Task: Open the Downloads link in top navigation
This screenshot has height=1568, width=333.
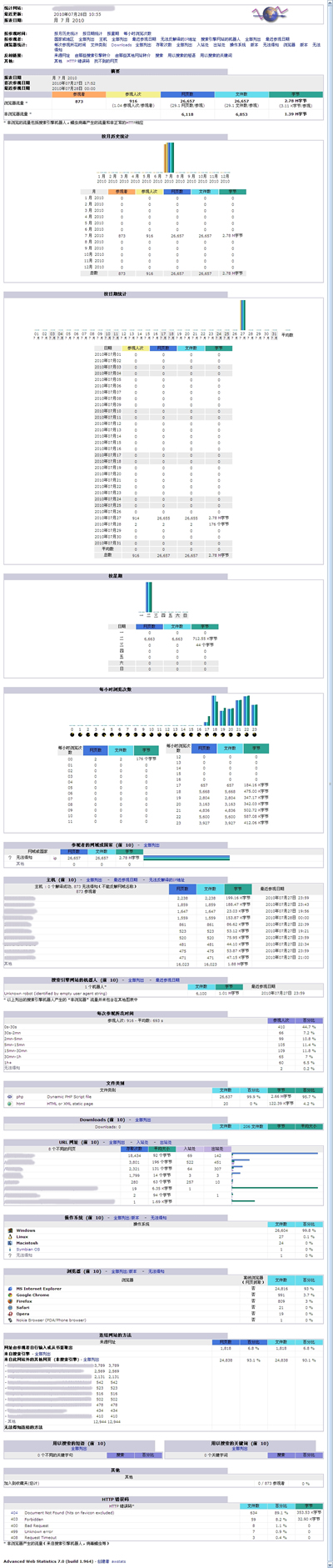Action: pos(122,44)
